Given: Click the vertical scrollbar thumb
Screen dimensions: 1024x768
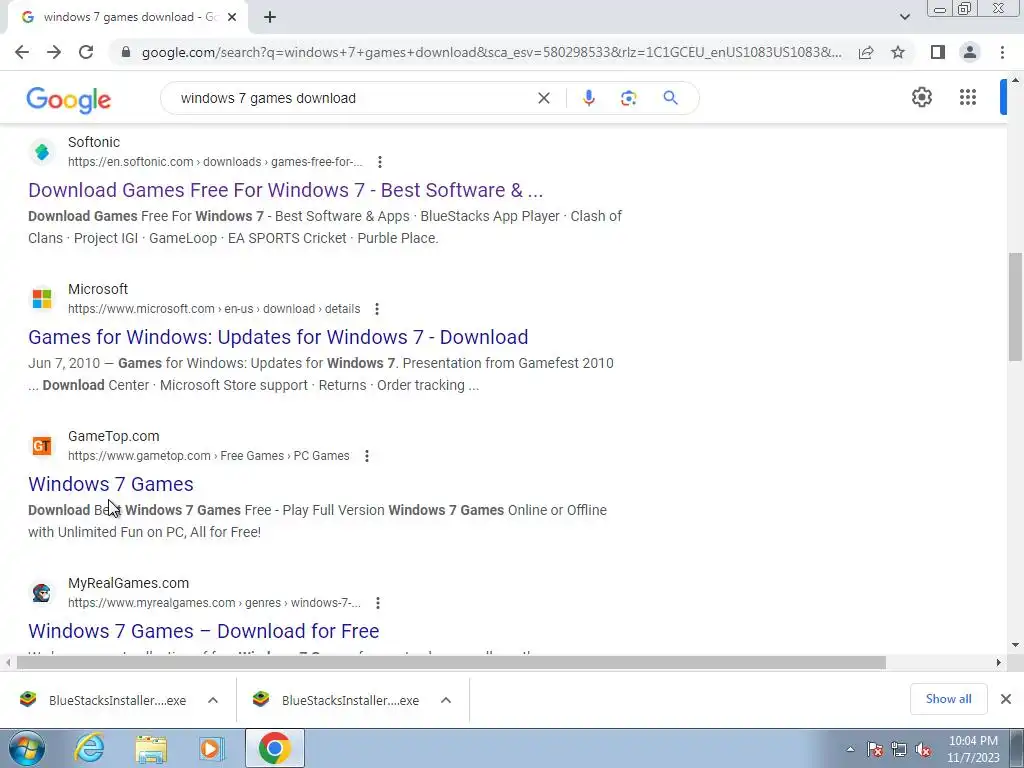Looking at the screenshot, I should 1015,307.
